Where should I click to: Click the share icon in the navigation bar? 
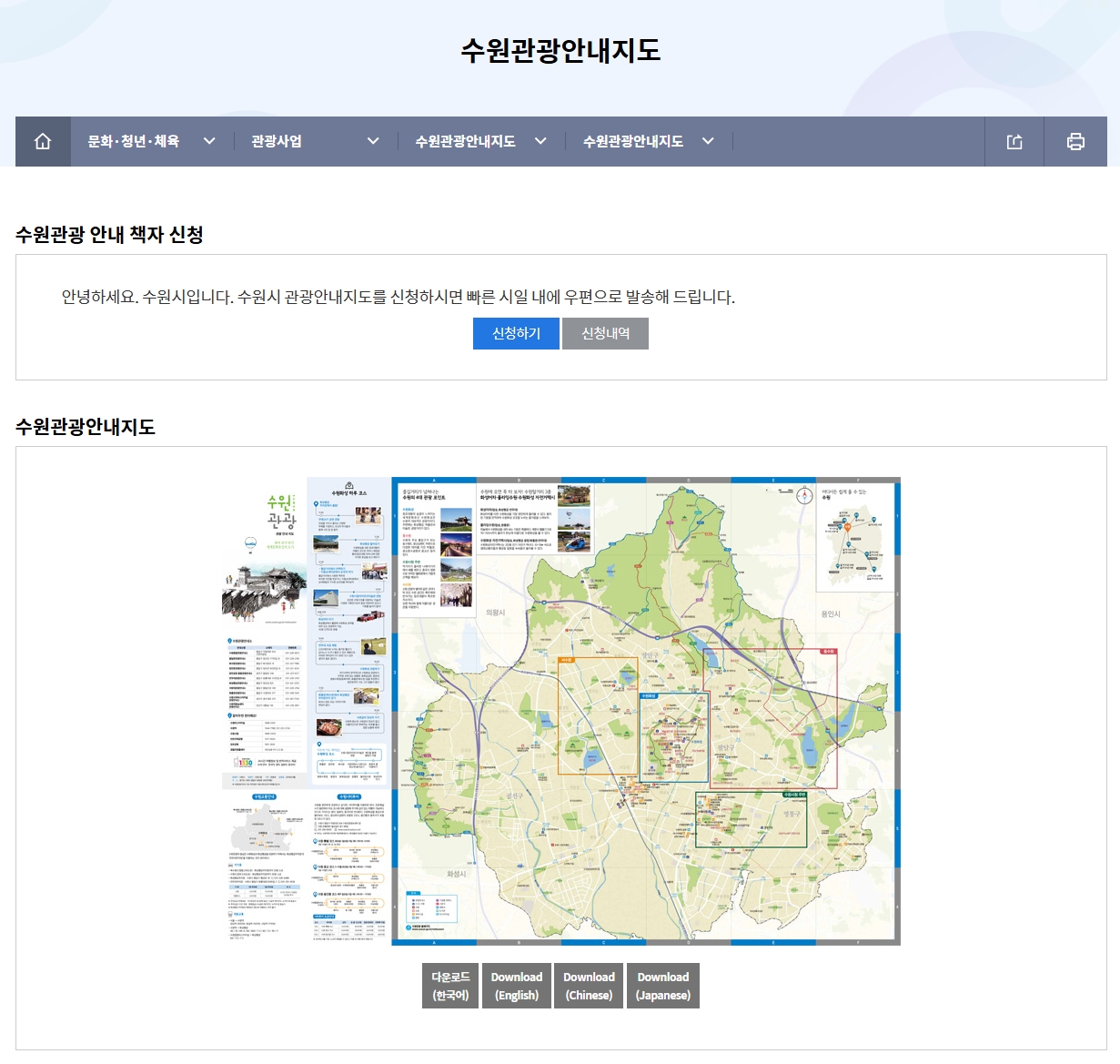(1014, 141)
